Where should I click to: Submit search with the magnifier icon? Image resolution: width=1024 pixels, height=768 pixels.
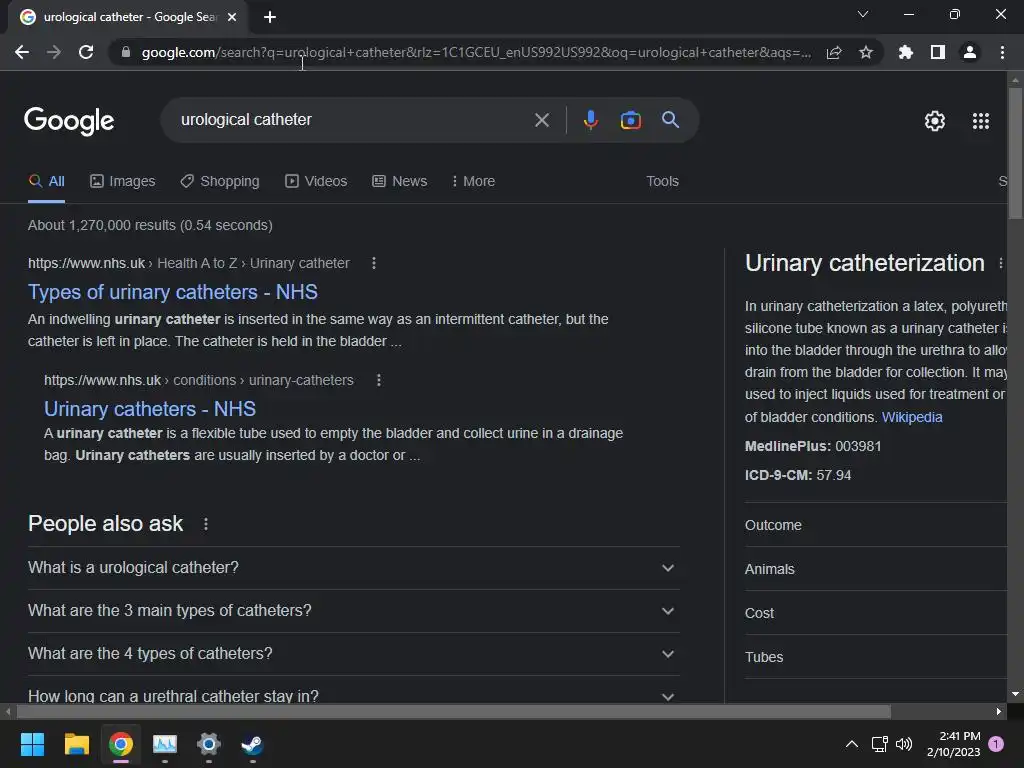670,120
